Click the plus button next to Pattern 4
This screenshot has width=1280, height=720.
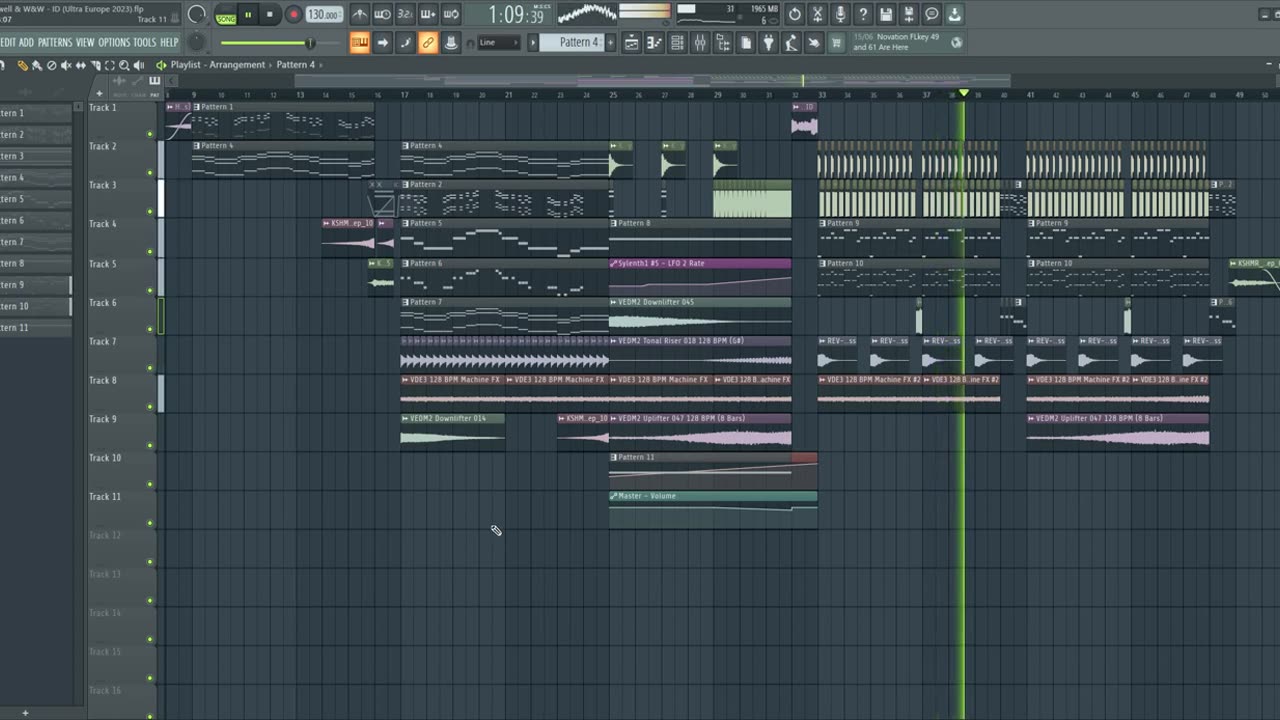610,42
